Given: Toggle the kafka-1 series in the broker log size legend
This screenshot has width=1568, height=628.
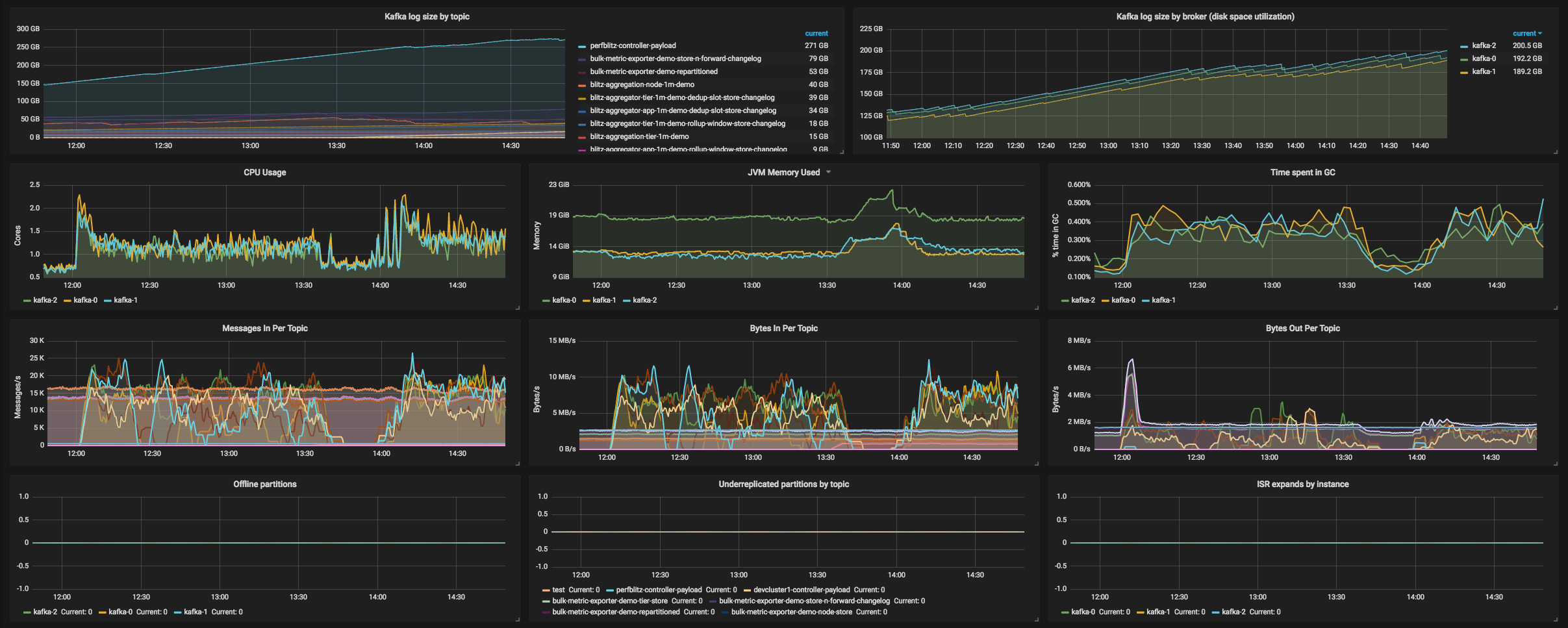Looking at the screenshot, I should tap(1484, 71).
